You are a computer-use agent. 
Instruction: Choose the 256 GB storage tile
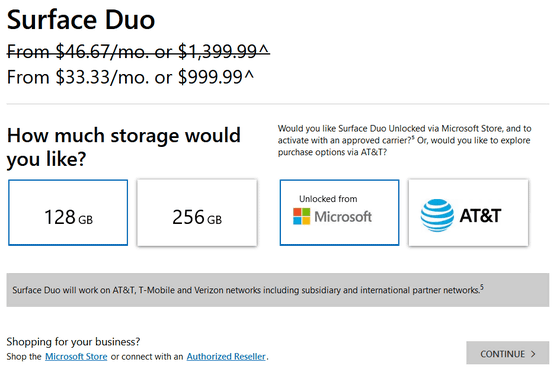[197, 212]
